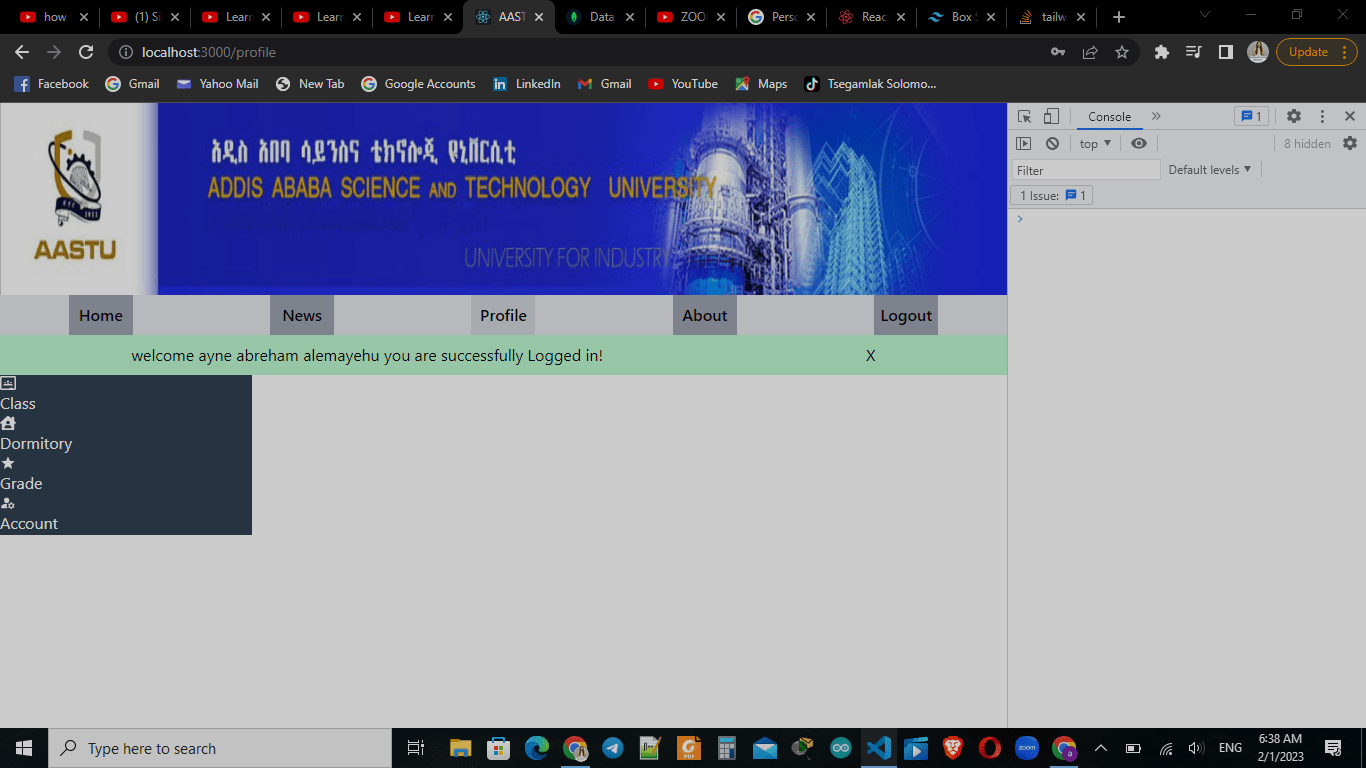Bookmark this tab with the star
Screen dimensions: 1366x768
click(1122, 52)
